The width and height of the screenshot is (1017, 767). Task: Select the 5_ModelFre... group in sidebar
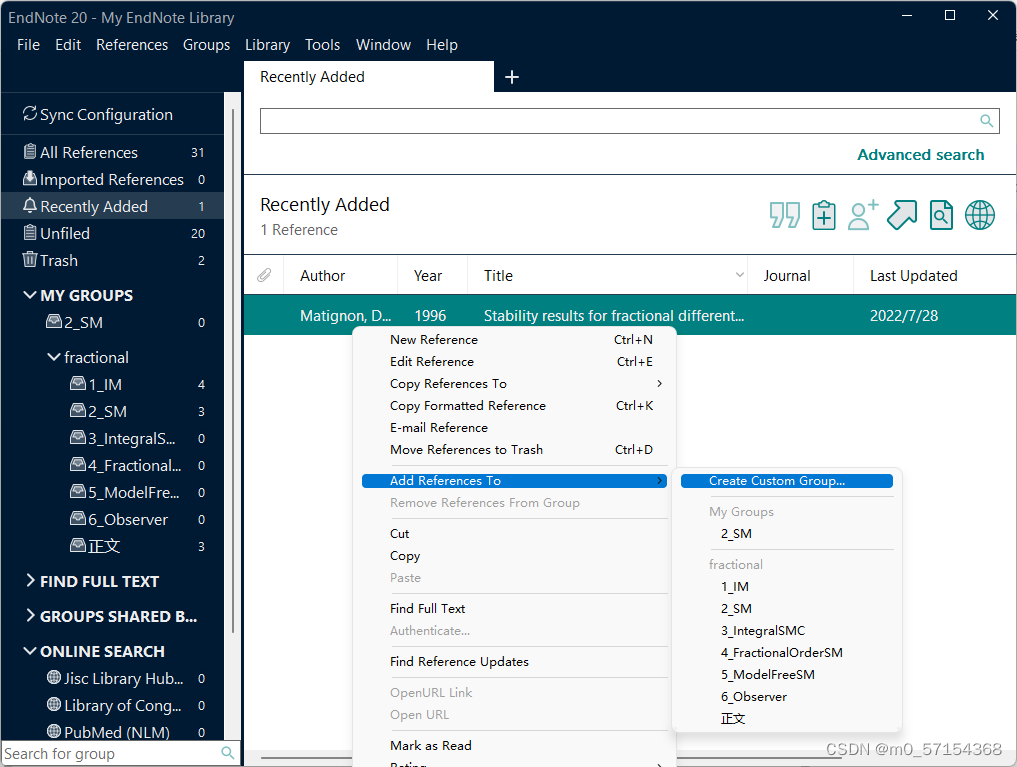(113, 492)
